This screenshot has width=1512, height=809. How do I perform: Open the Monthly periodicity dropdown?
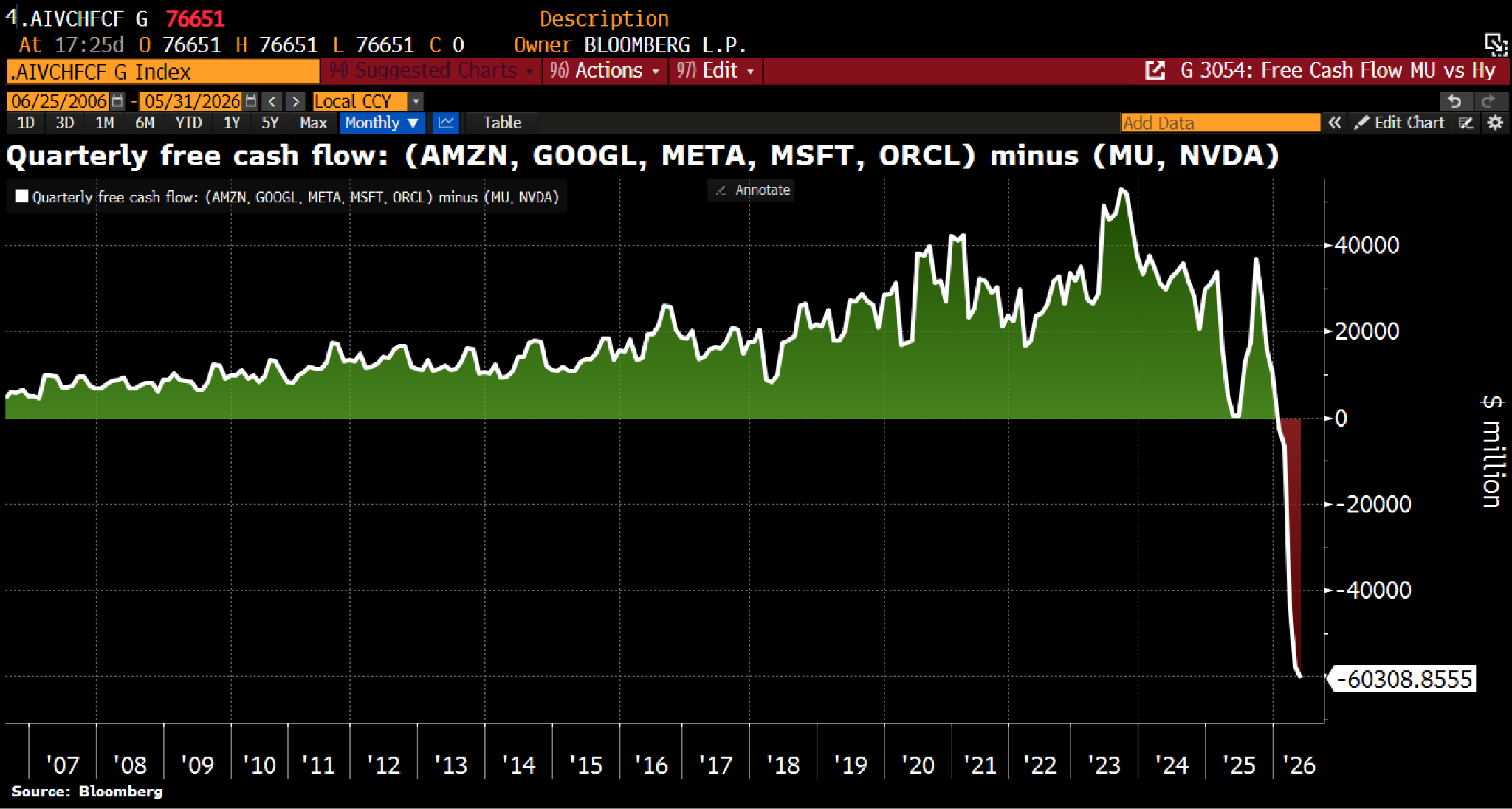coord(382,123)
